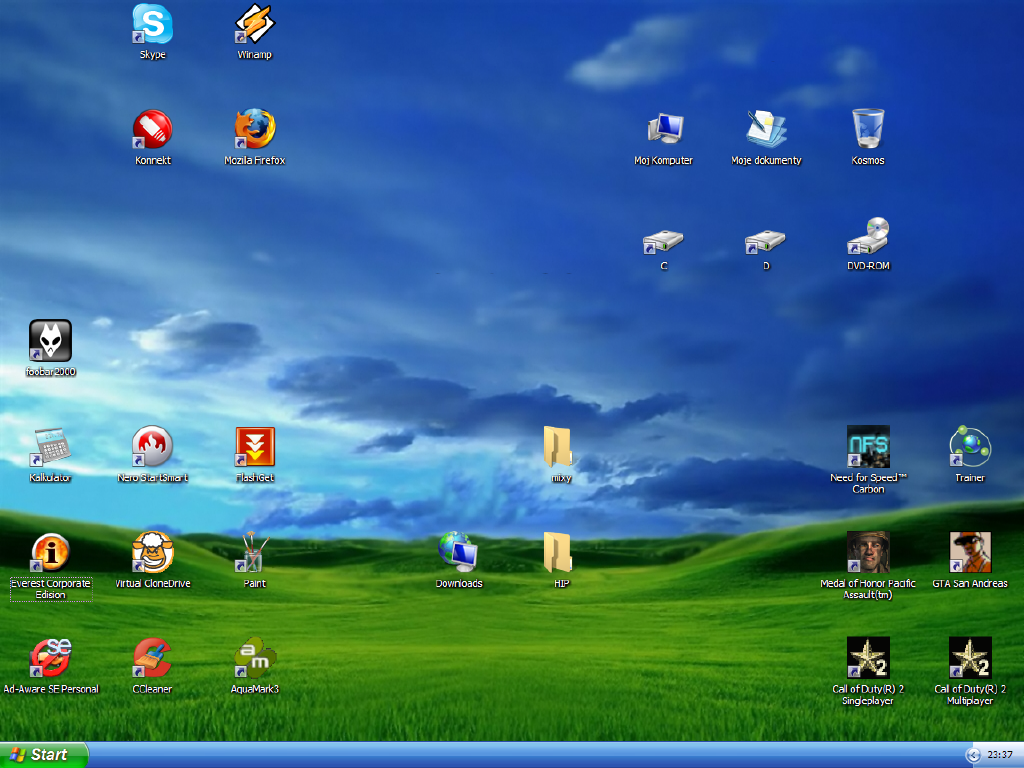Click the GTA San Andreas shortcut
Viewport: 1024px width, 768px height.
pyautogui.click(x=970, y=553)
